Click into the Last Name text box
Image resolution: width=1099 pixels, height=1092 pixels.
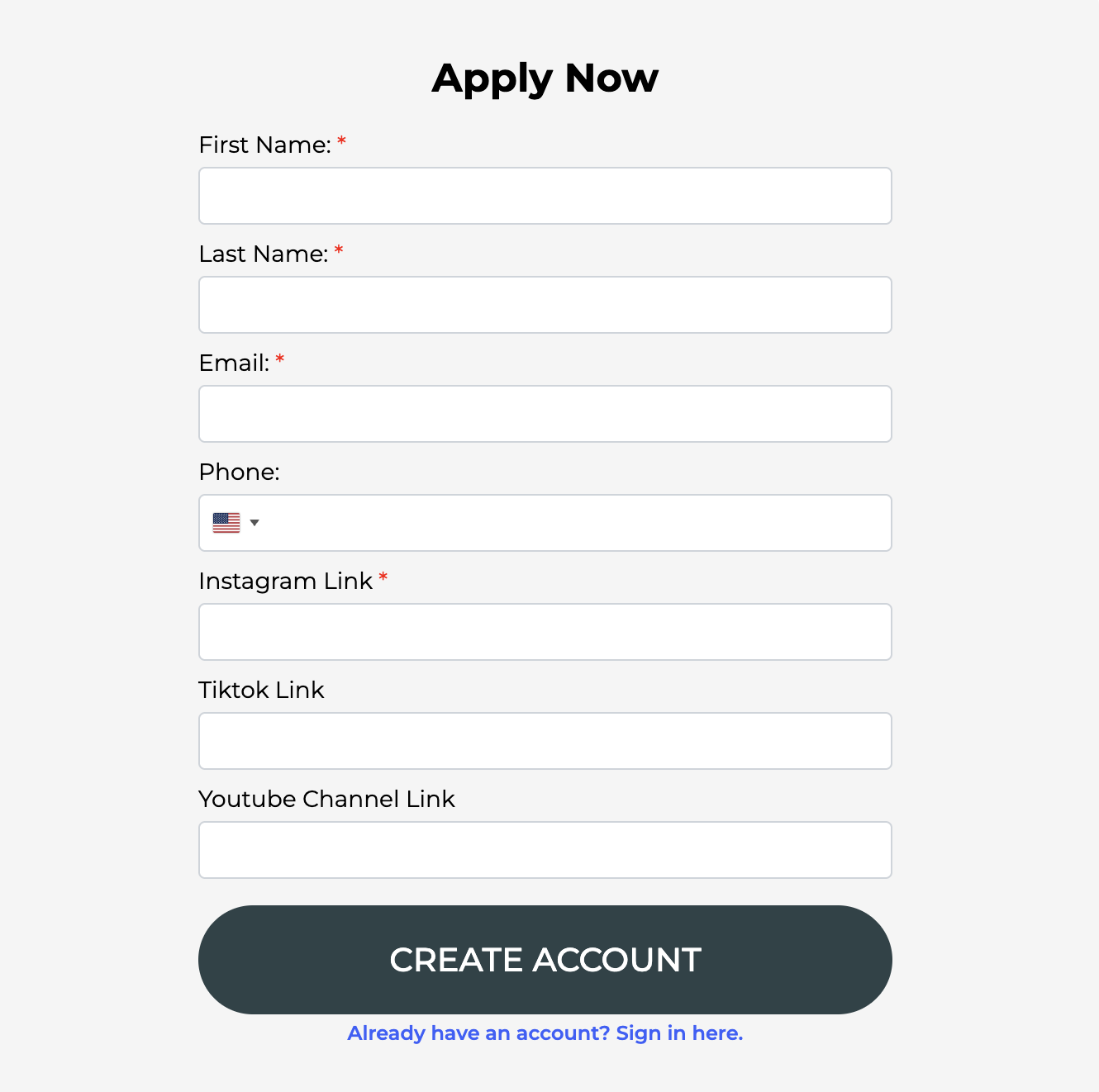545,305
